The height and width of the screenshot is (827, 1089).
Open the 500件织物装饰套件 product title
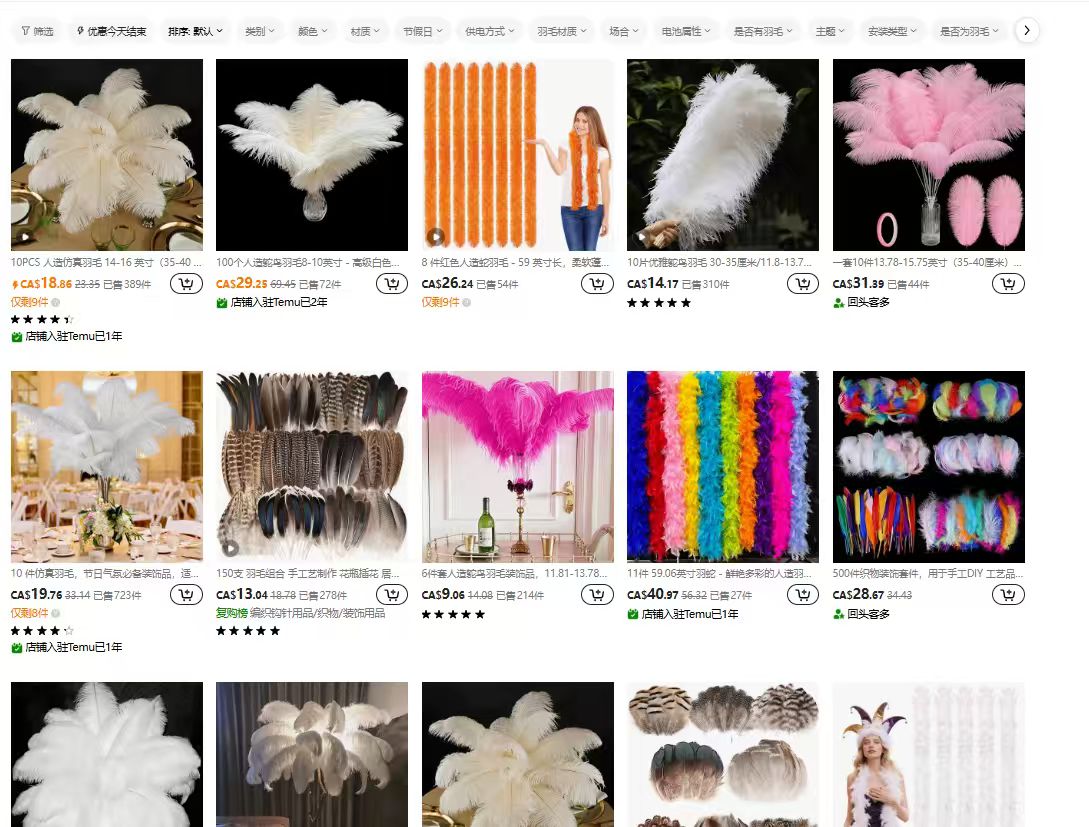click(927, 574)
